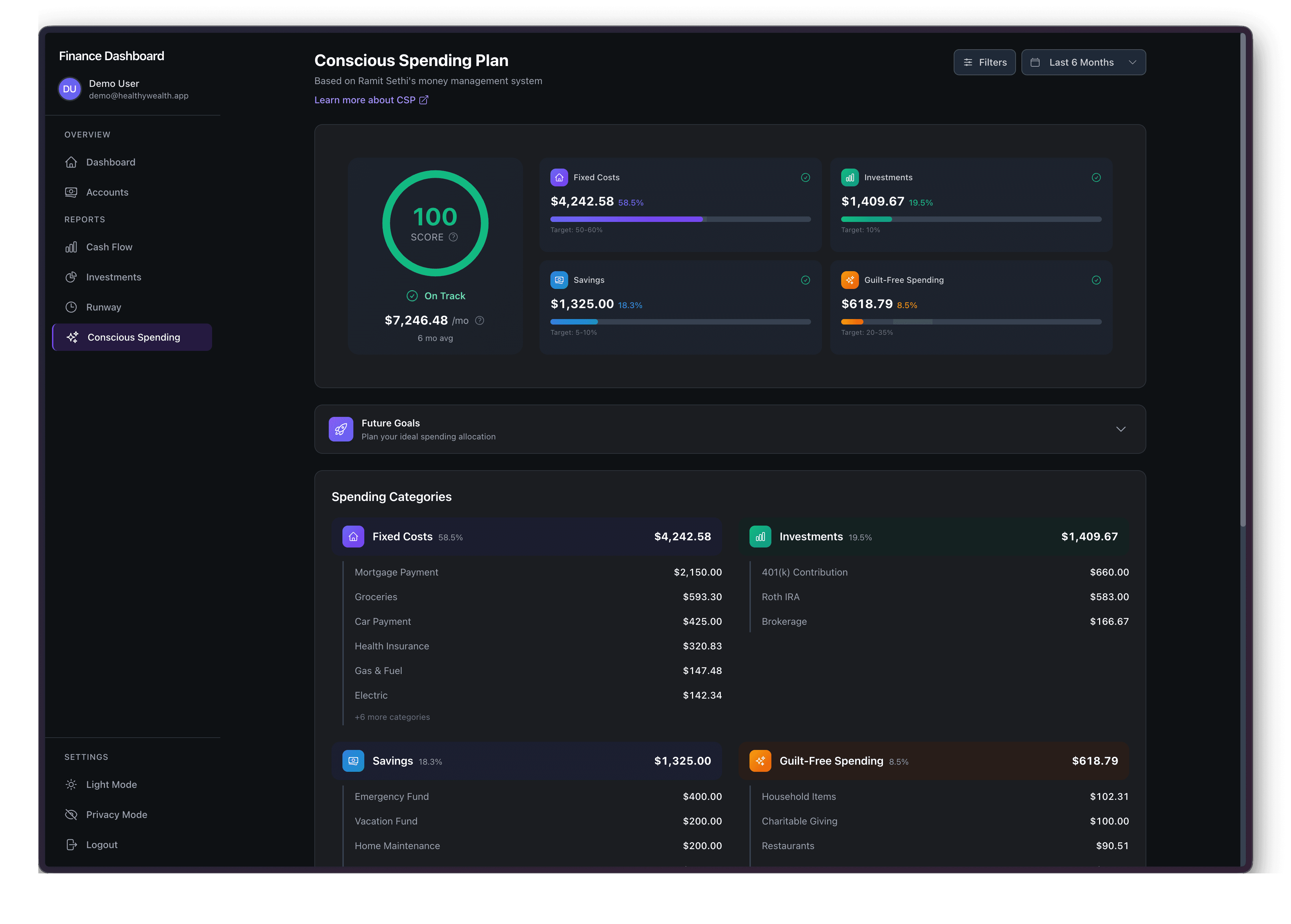
Task: Click the info icon beside monthly average amount
Action: click(480, 321)
